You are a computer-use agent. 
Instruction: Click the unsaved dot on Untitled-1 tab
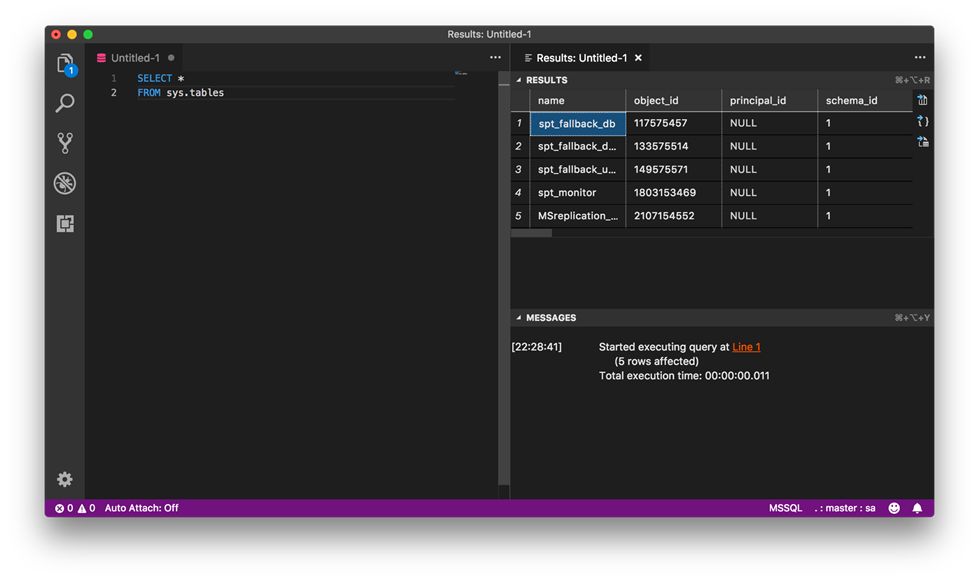pos(170,58)
